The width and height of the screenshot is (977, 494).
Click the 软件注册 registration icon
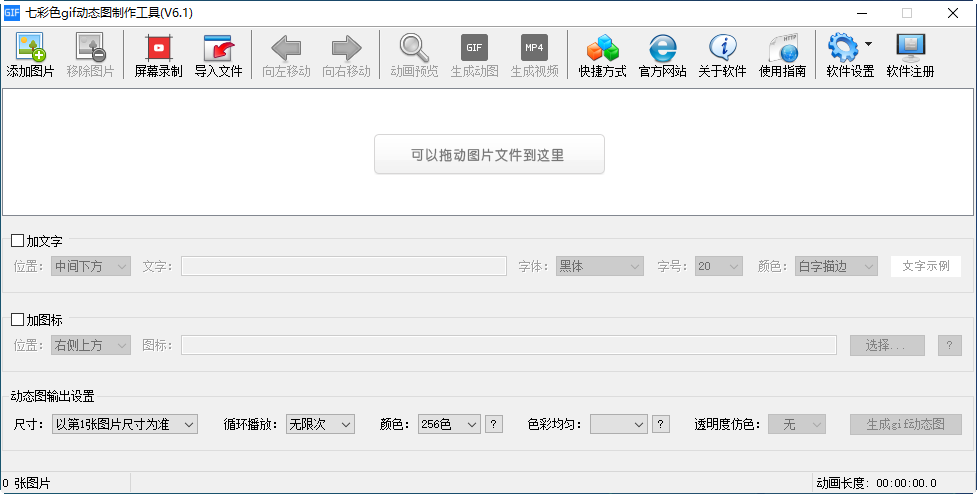tap(910, 55)
